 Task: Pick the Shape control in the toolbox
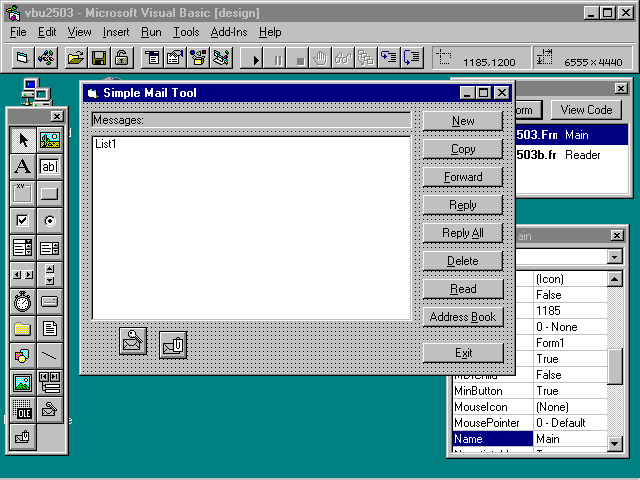coord(22,355)
